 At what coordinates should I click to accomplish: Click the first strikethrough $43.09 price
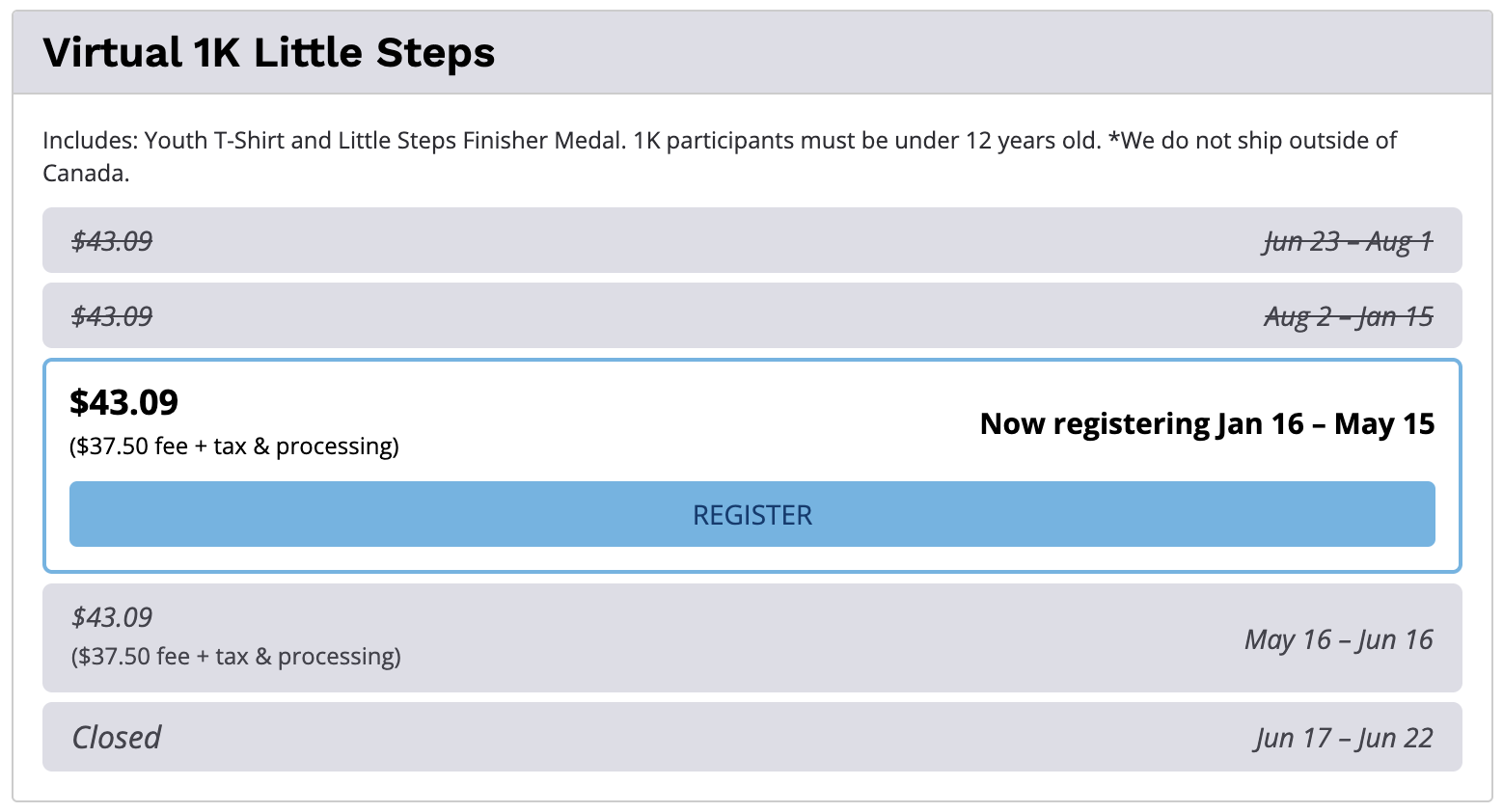[x=112, y=240]
